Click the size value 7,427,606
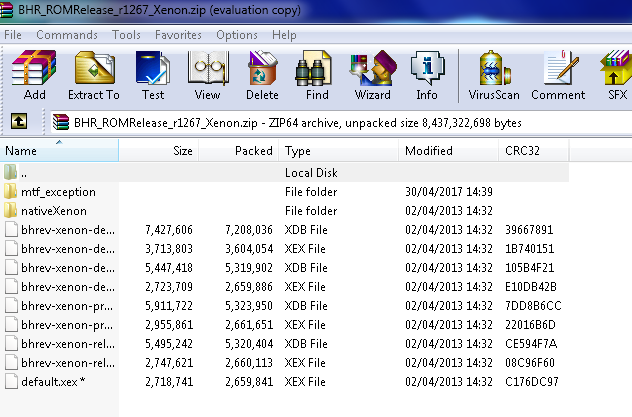Image resolution: width=632 pixels, height=417 pixels. click(169, 230)
